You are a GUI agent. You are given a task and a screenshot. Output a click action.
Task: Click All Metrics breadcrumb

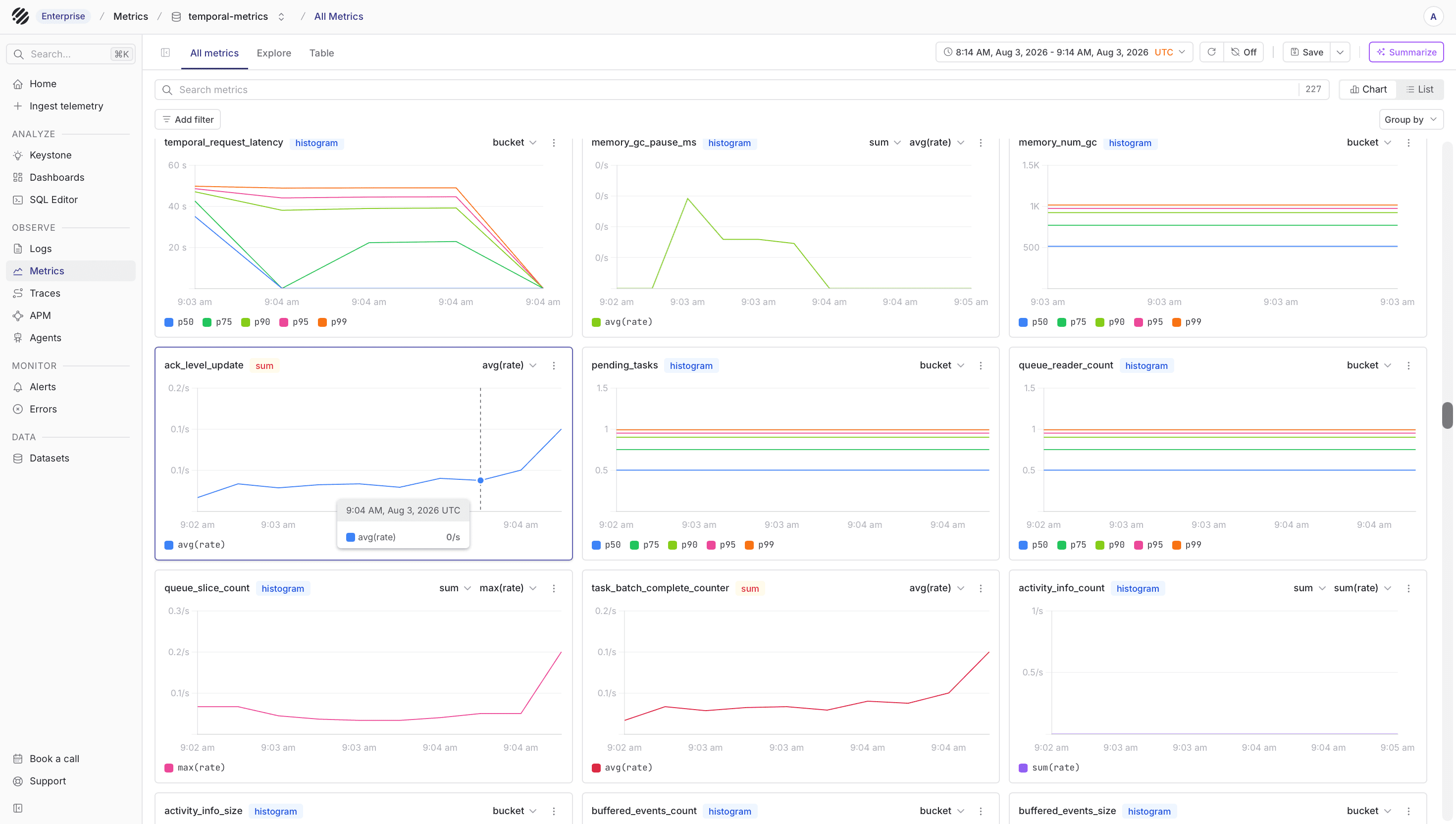[338, 16]
